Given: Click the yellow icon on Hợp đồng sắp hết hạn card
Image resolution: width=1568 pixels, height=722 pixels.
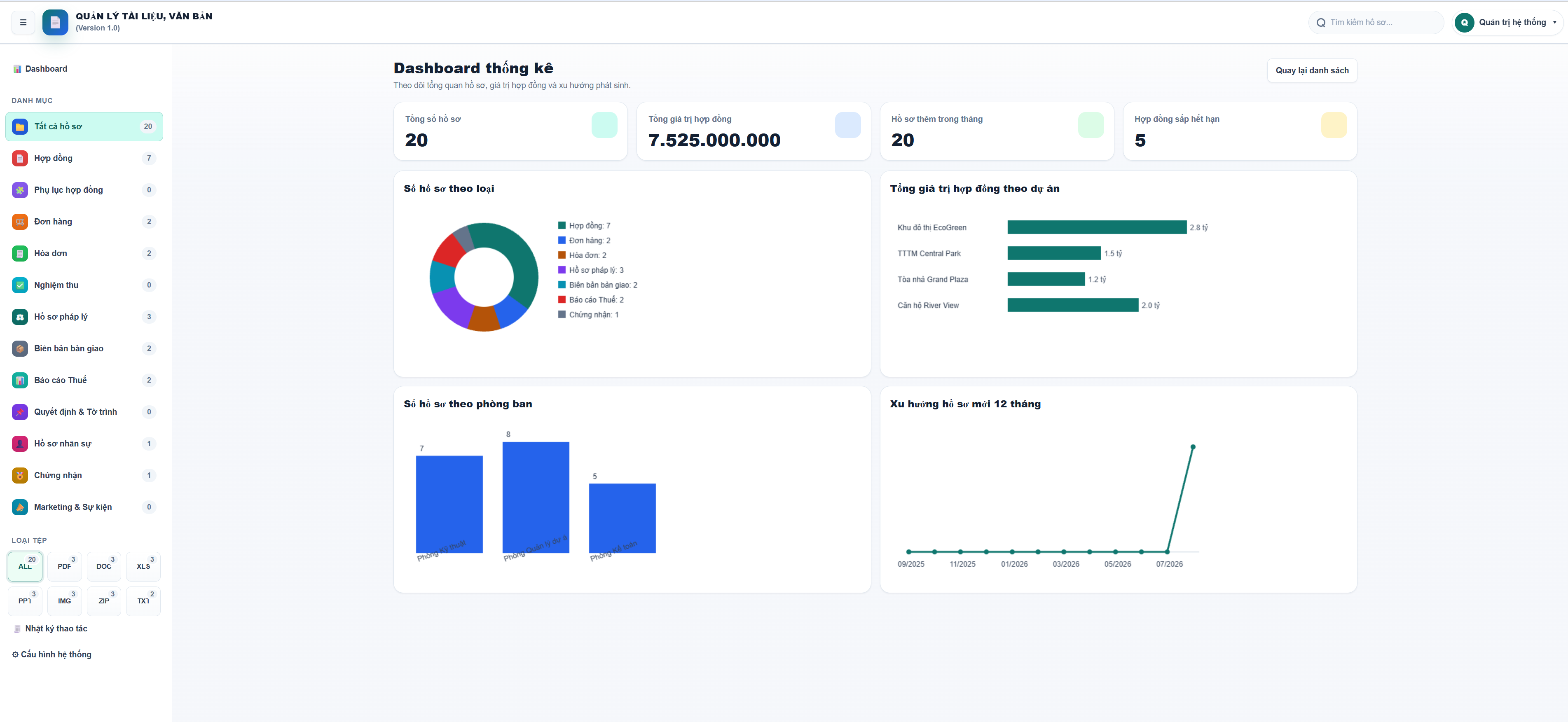Looking at the screenshot, I should coord(1334,125).
